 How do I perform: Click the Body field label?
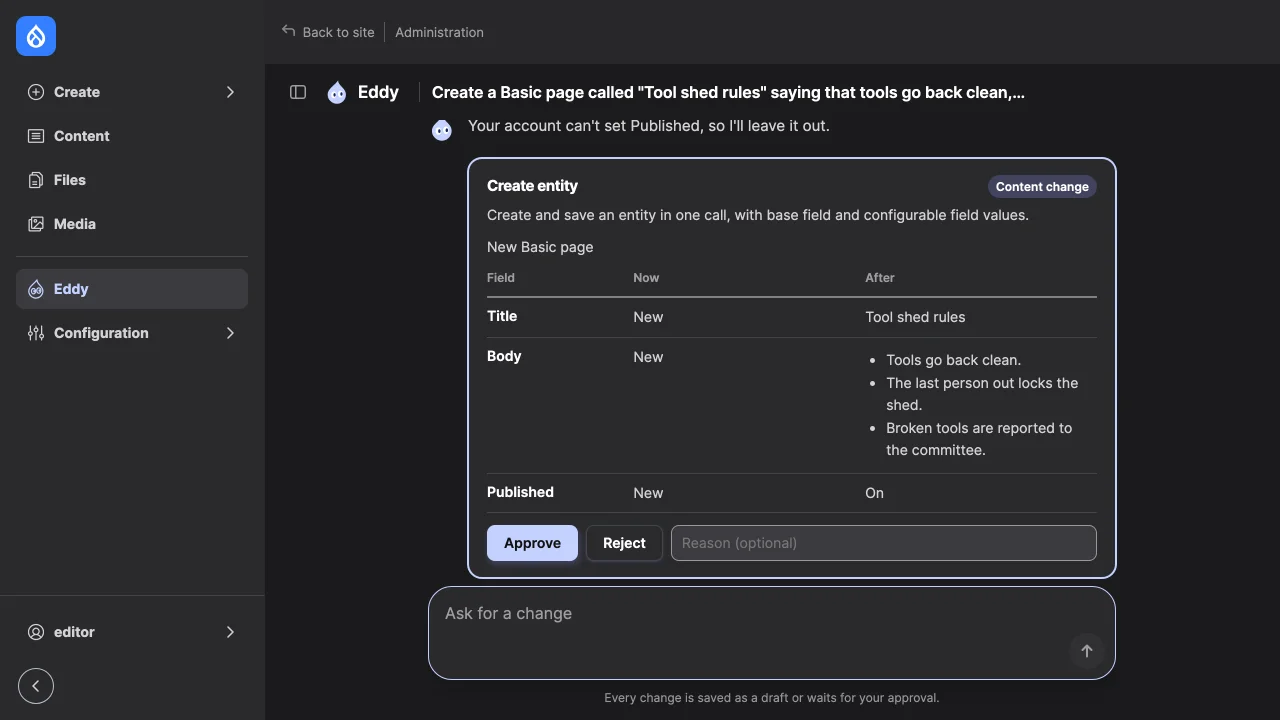click(x=504, y=356)
